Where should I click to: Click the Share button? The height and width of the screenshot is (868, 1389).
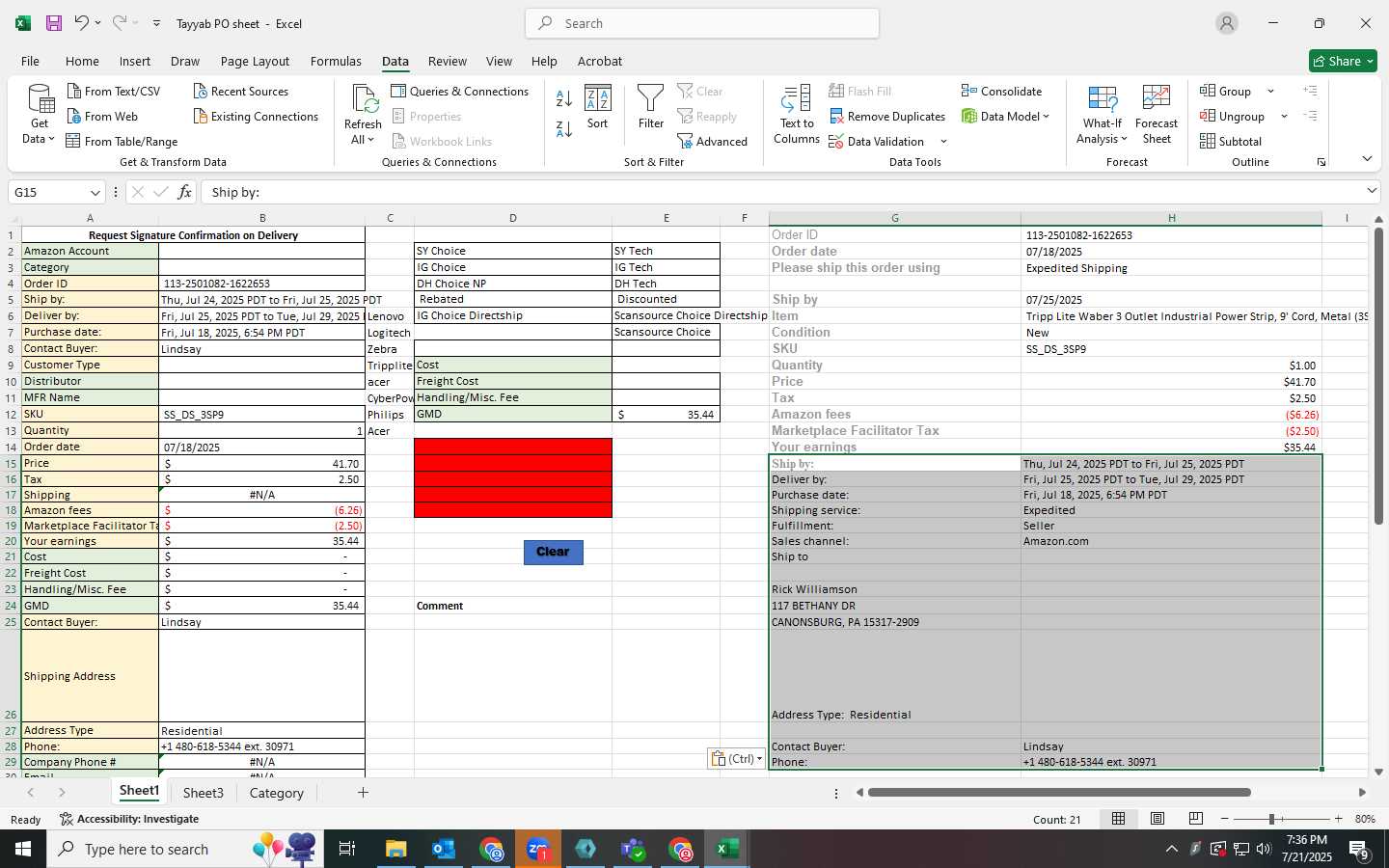[x=1343, y=61]
